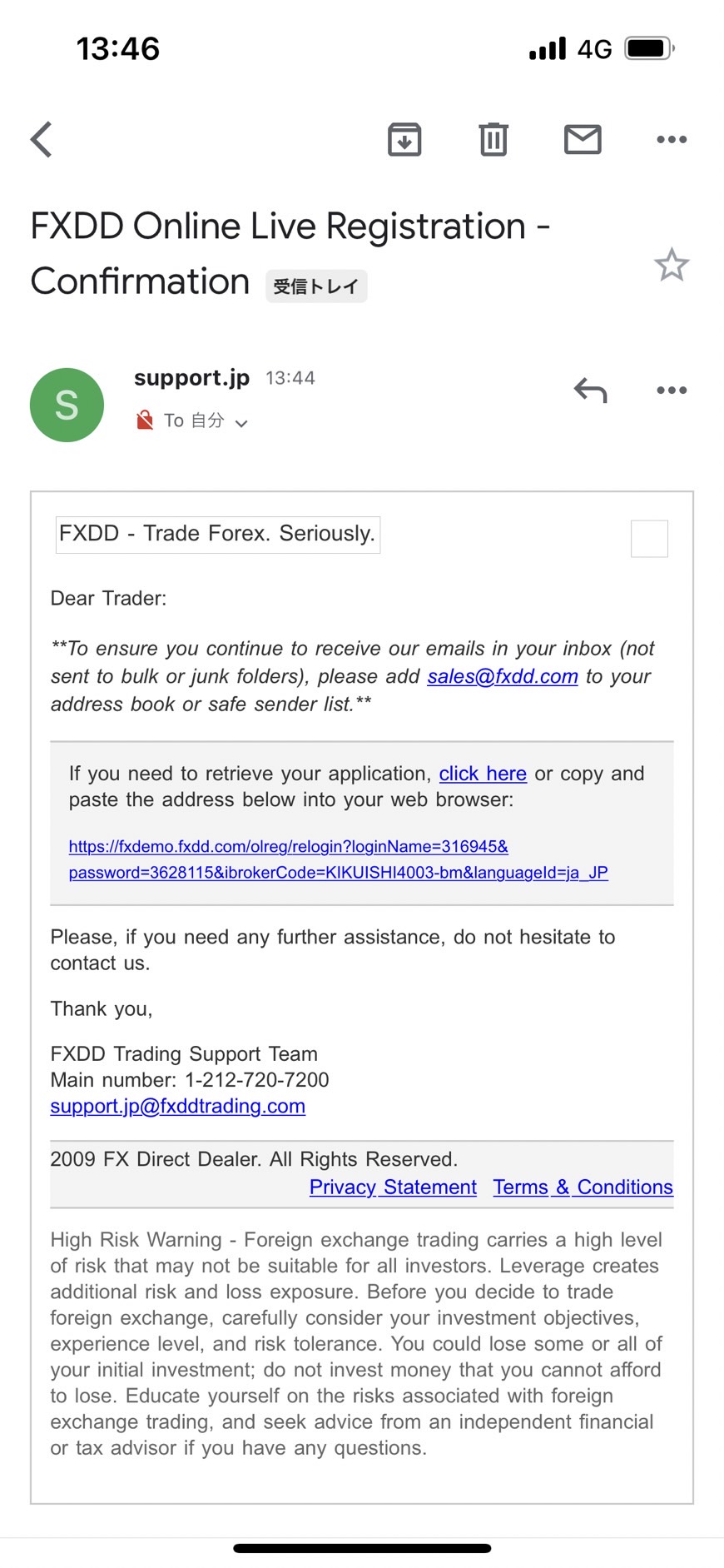The width and height of the screenshot is (724, 1568).
Task: Open the sales@fxdd.com email link
Action: click(x=503, y=676)
